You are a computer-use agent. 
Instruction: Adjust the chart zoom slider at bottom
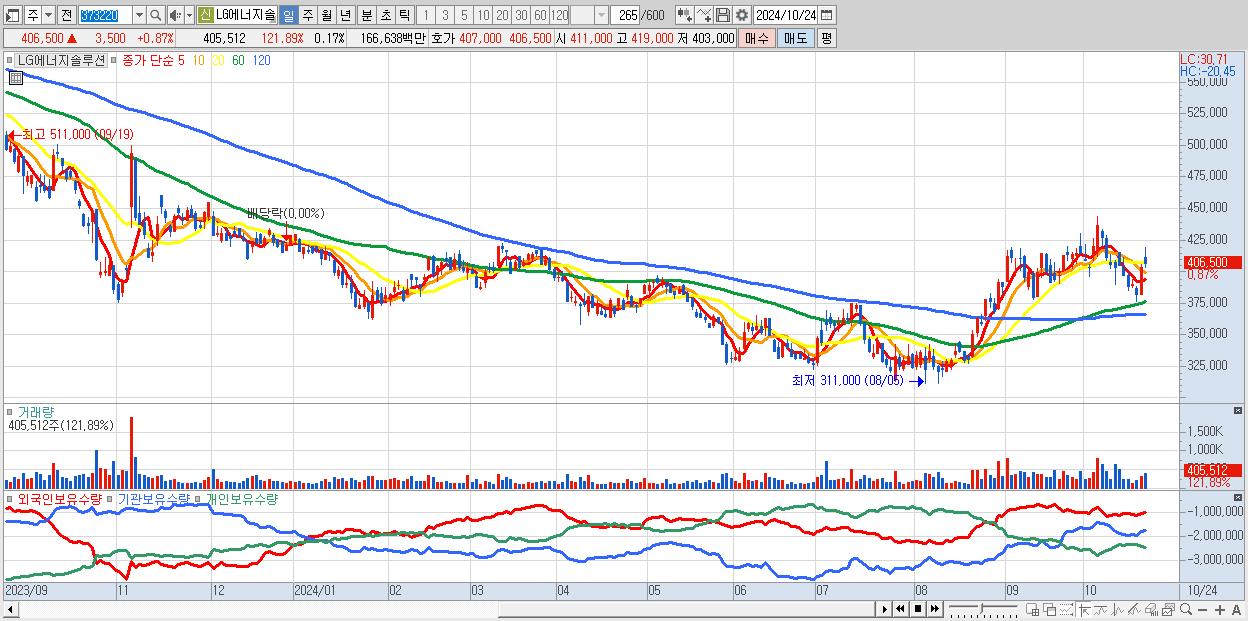tap(981, 609)
